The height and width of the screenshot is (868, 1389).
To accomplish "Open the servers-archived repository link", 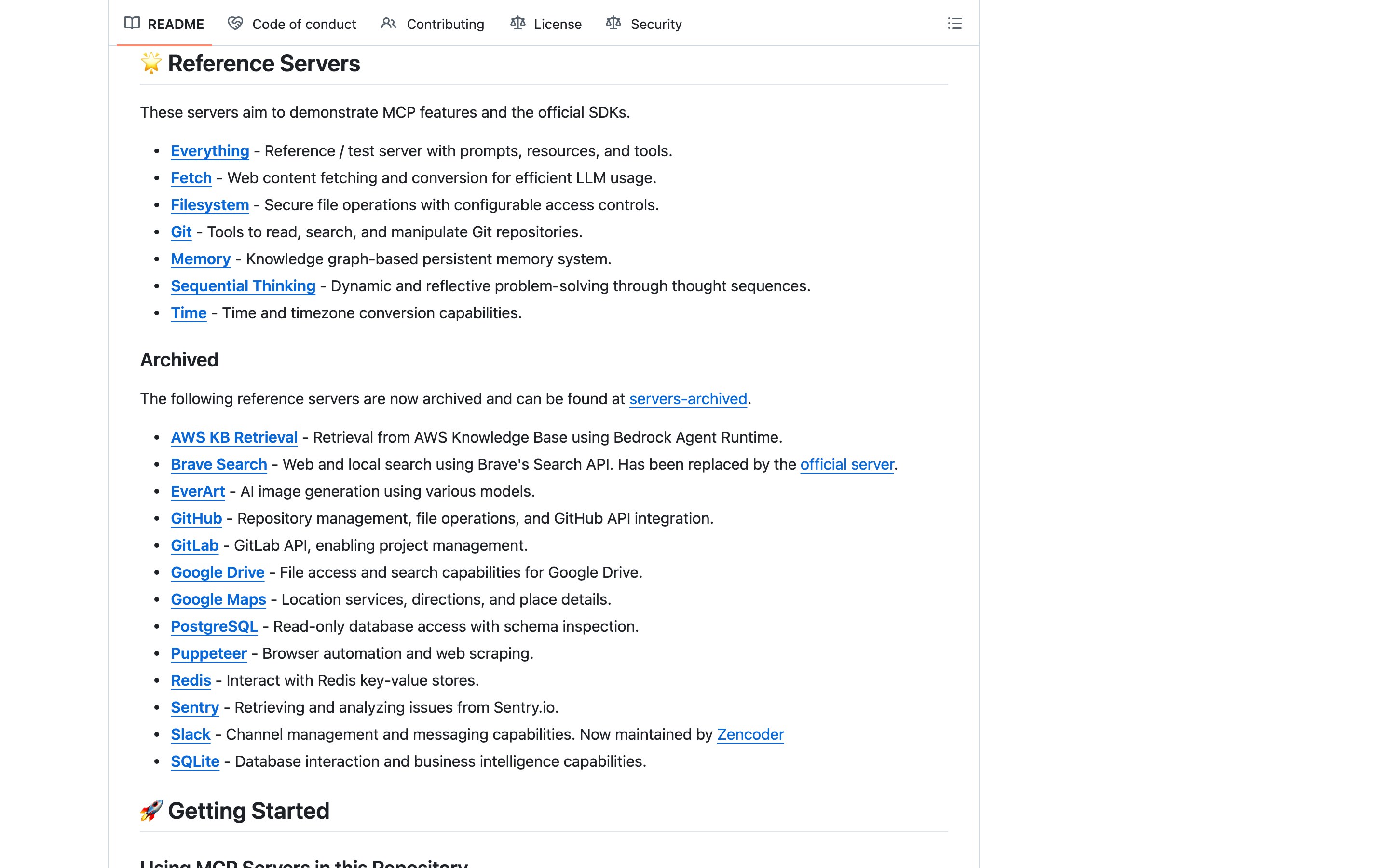I will click(x=688, y=399).
